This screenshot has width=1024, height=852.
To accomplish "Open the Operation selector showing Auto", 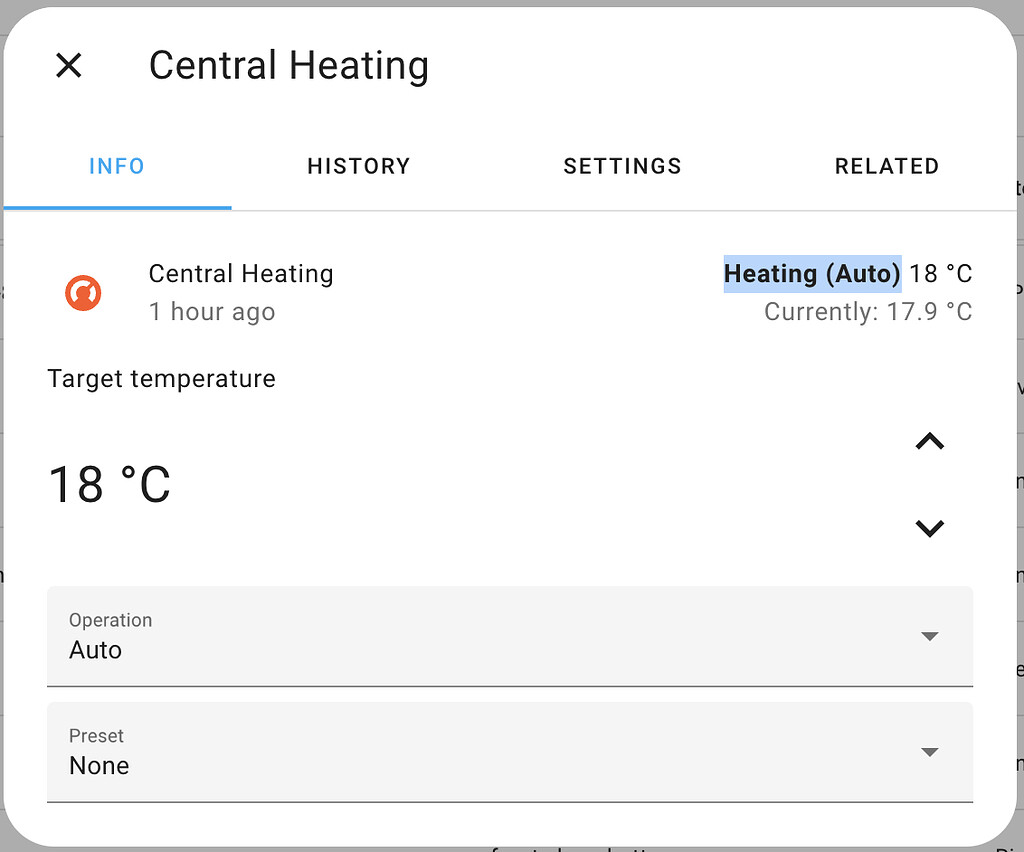I will tap(400, 636).
